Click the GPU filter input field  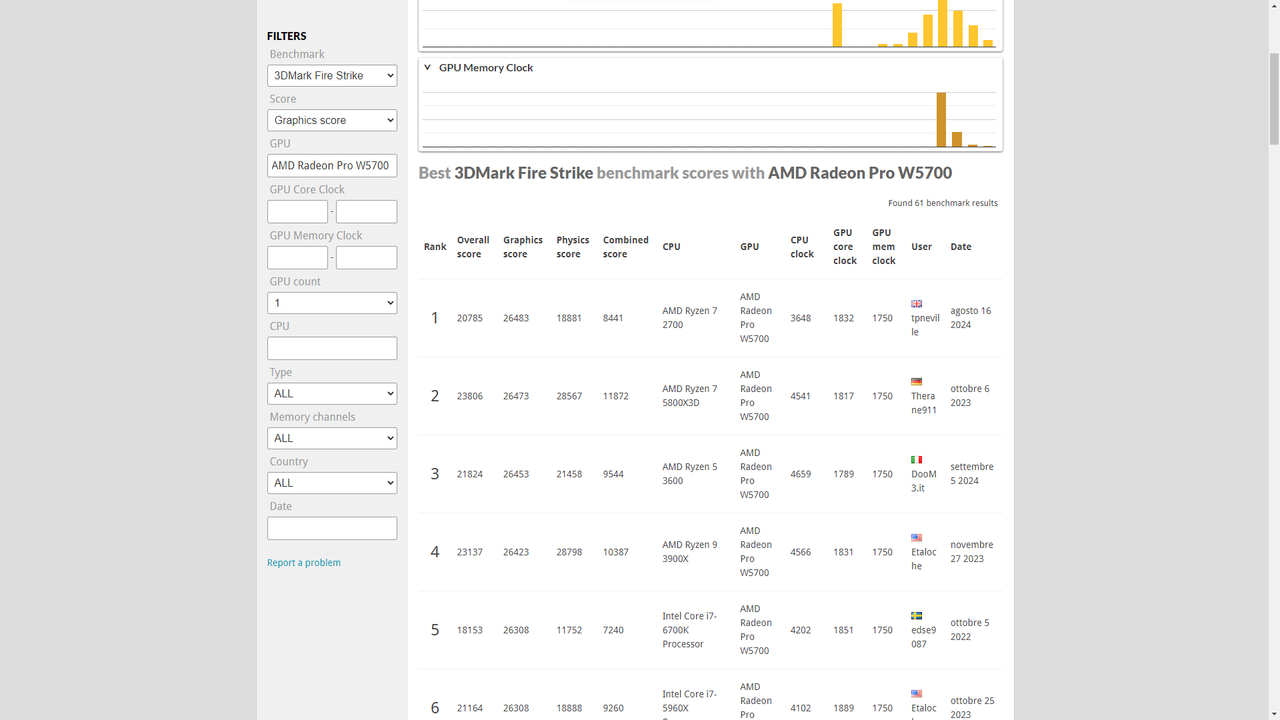coord(332,166)
